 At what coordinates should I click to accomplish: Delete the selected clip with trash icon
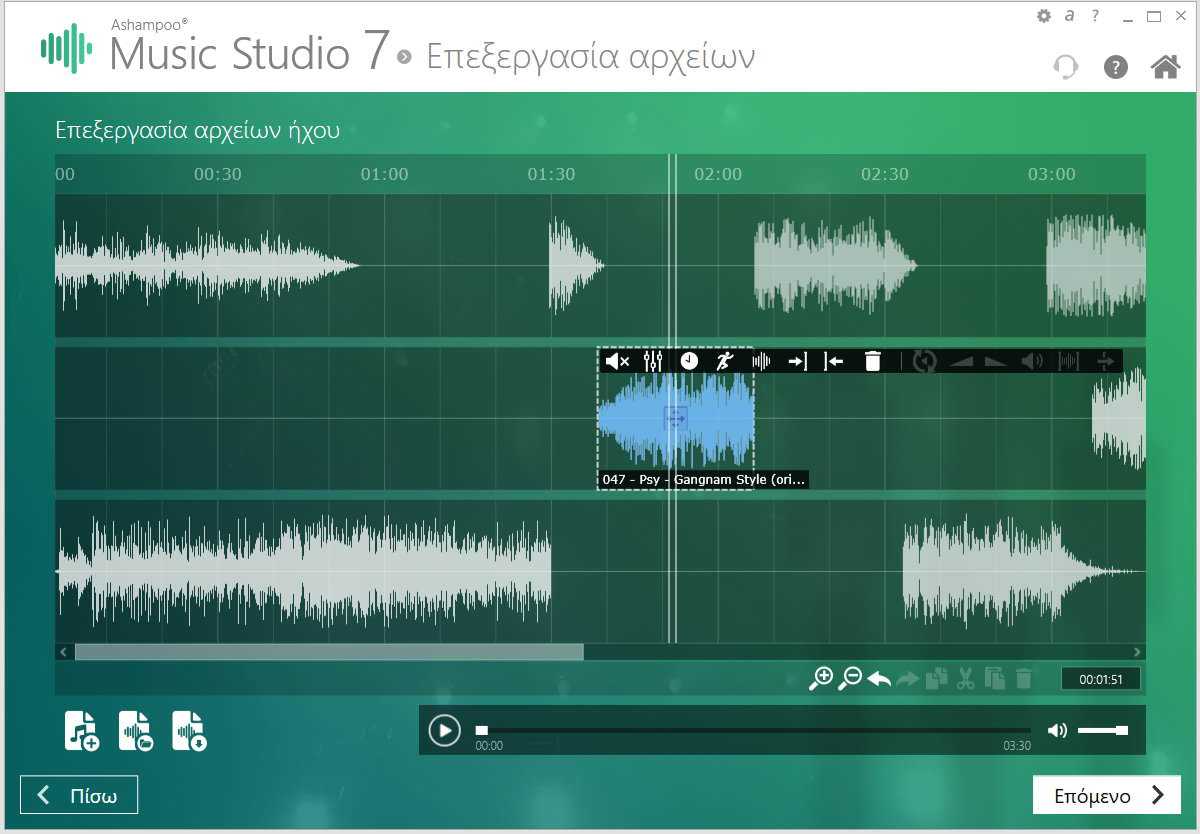[872, 361]
